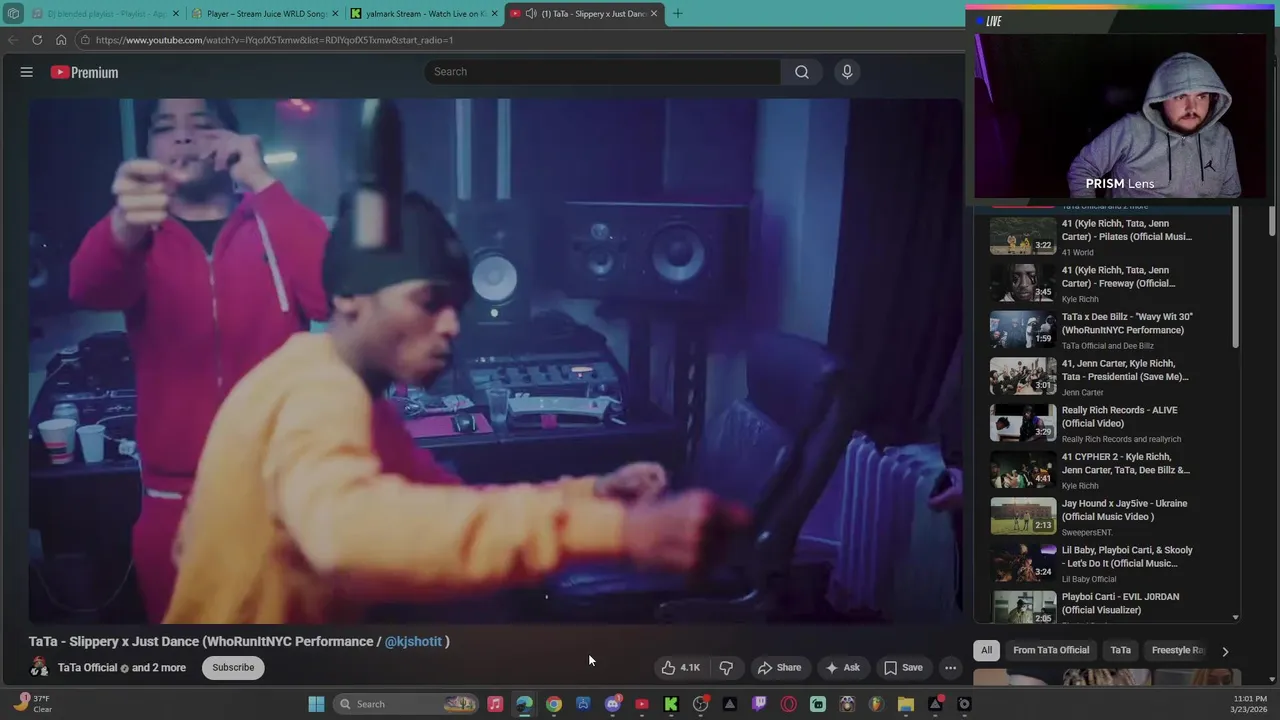Click into the YouTube search field
Viewport: 1280px width, 720px height.
(x=603, y=72)
